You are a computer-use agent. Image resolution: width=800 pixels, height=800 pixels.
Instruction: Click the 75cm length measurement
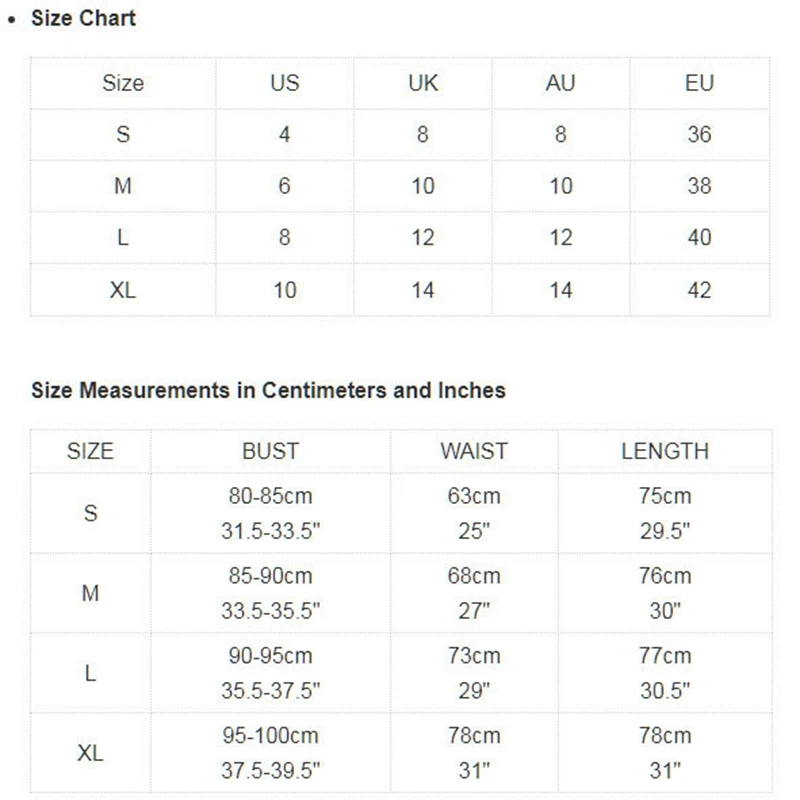pyautogui.click(x=664, y=496)
